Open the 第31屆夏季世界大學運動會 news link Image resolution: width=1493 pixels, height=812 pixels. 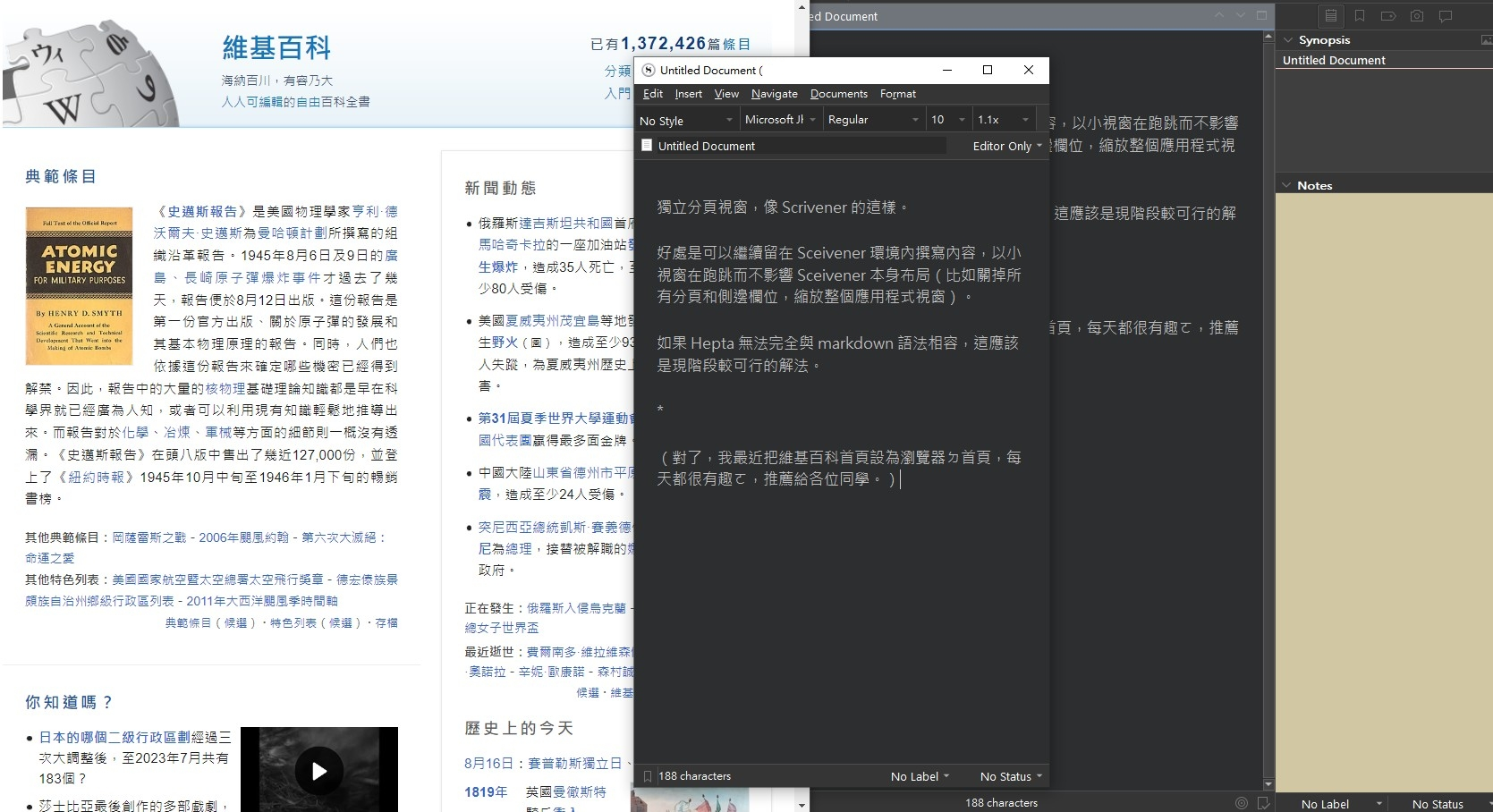tap(556, 418)
